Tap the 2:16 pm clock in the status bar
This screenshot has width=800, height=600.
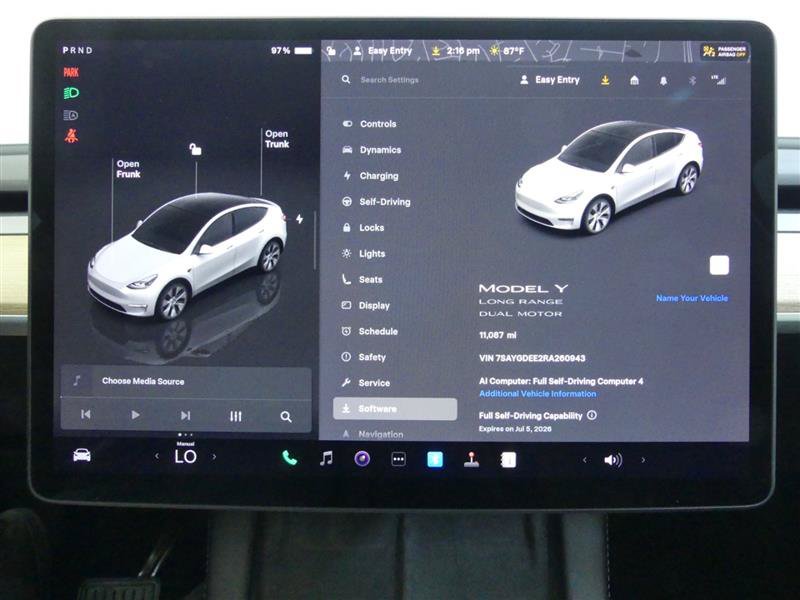(463, 51)
